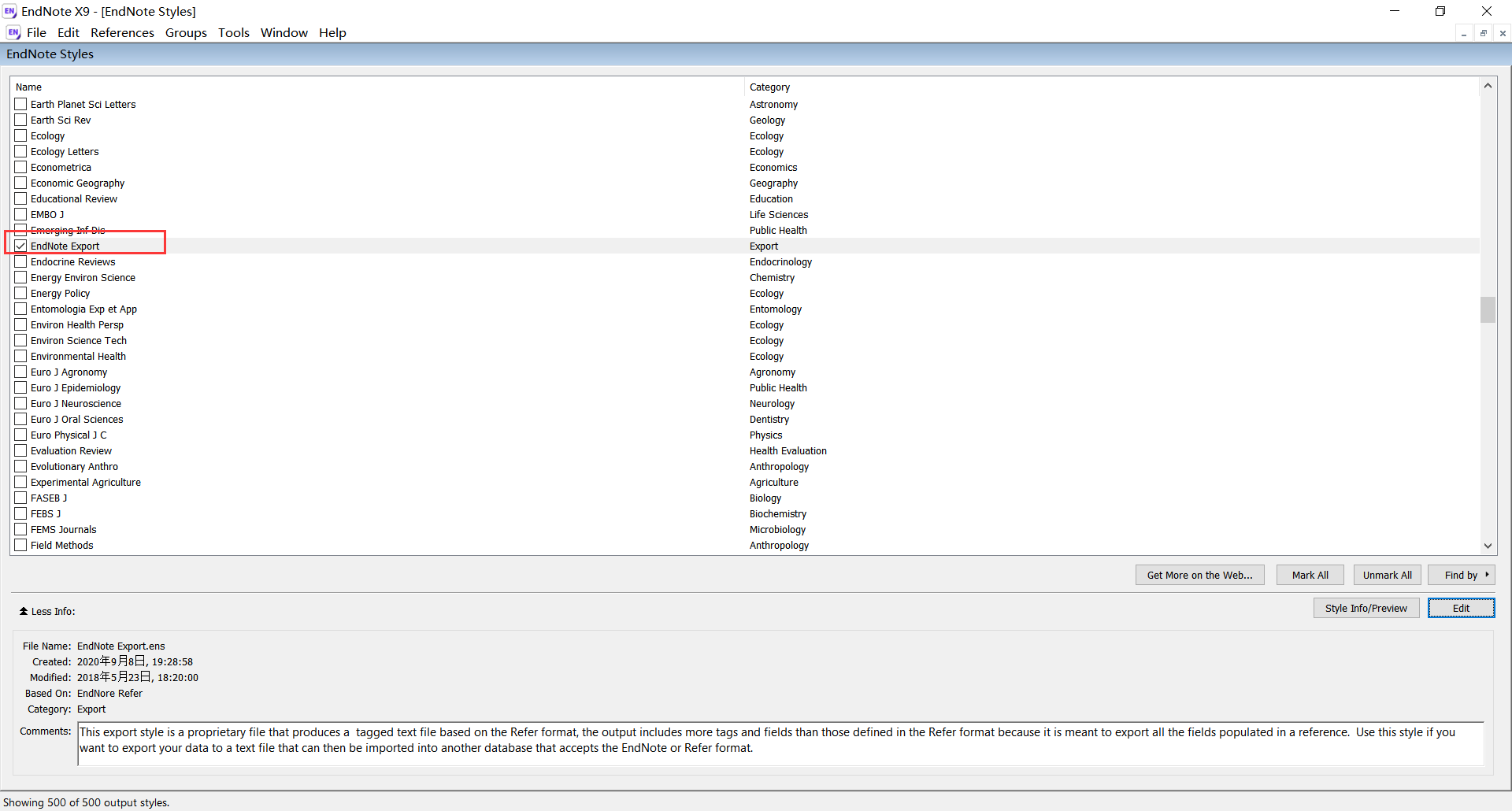Select the Educational Review style row
This screenshot has width=1512, height=811.
point(745,198)
